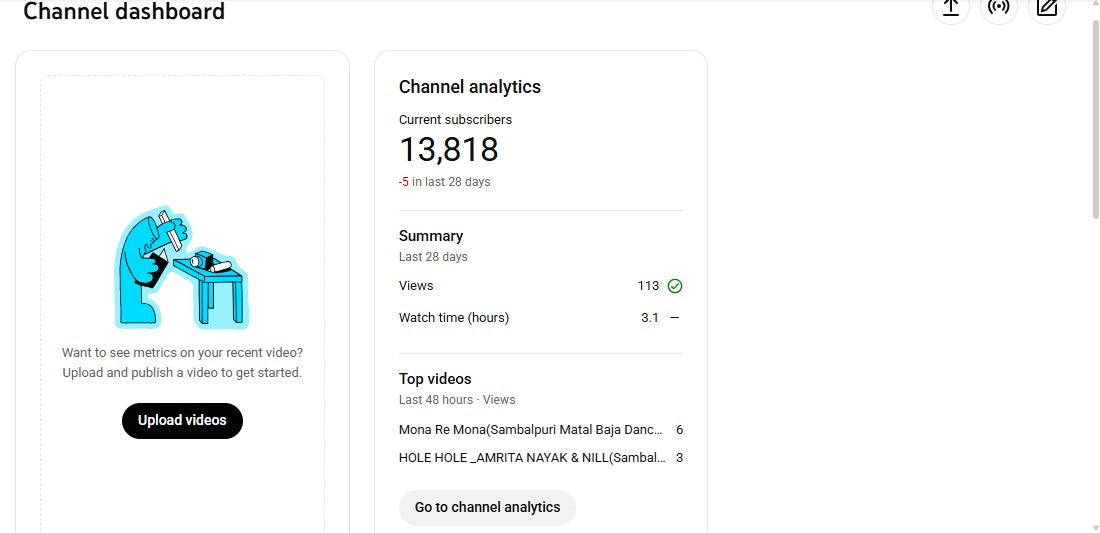Open the HOLE HOLE Amrita Nayak video
The height and width of the screenshot is (533, 1100).
[531, 458]
